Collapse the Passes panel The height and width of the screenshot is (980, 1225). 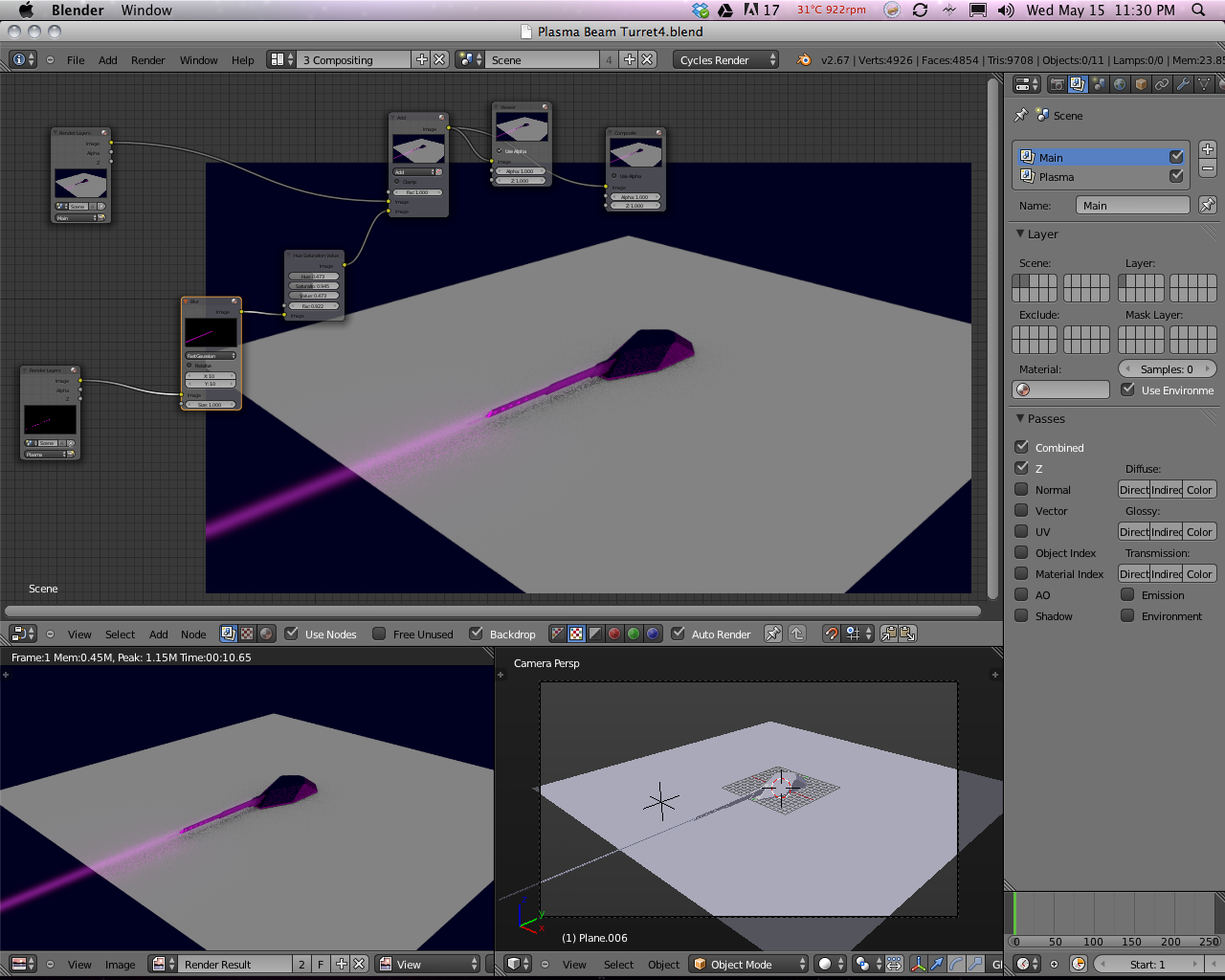click(1020, 418)
